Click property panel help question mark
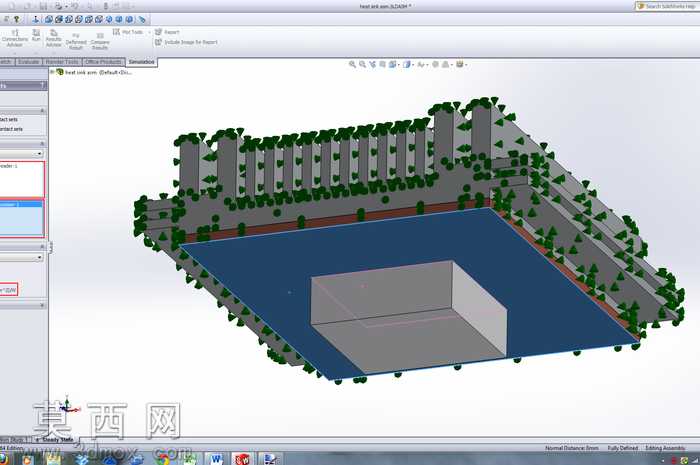Screen dimensions: 700x465 (42, 85)
